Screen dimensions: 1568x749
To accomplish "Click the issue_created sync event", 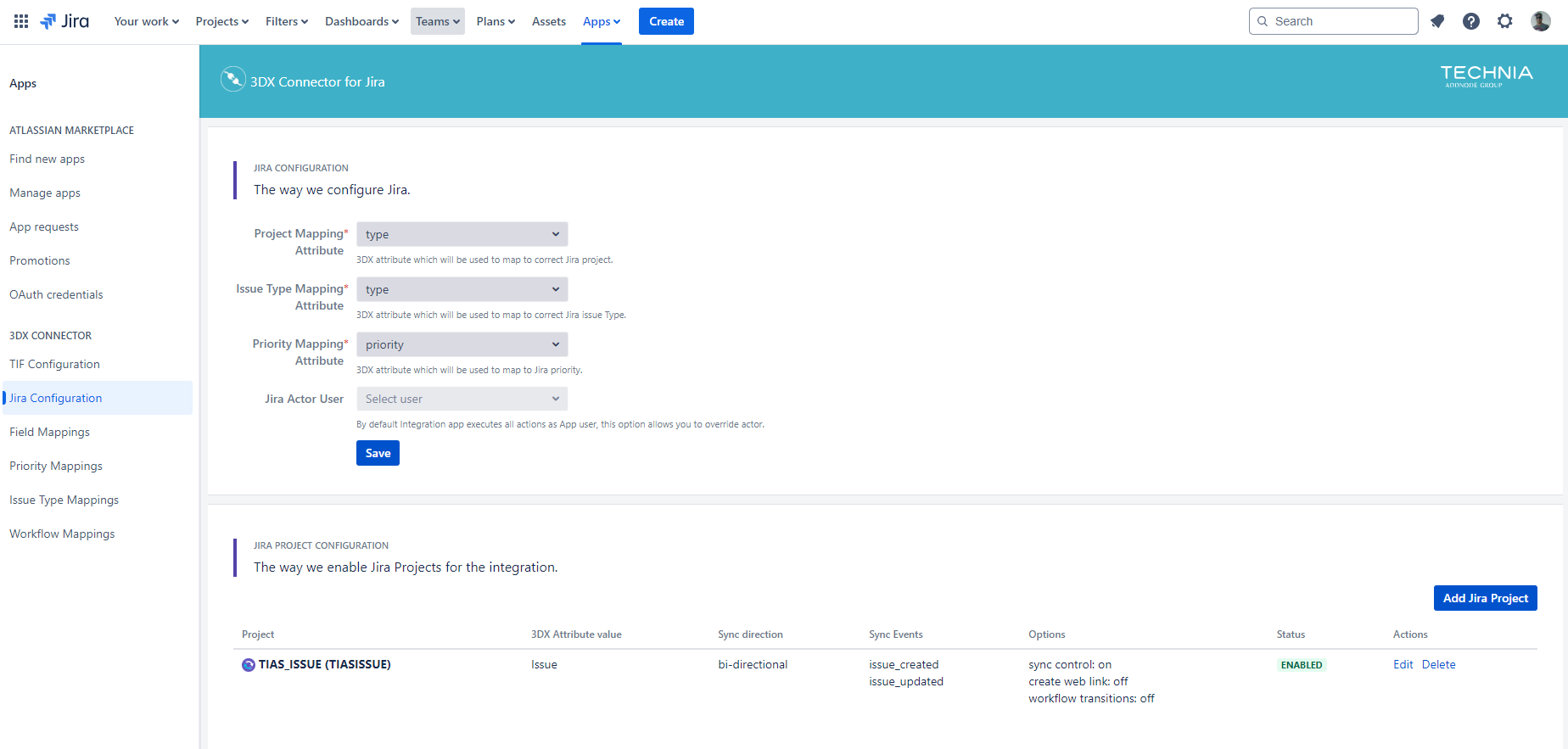I will pos(904,664).
